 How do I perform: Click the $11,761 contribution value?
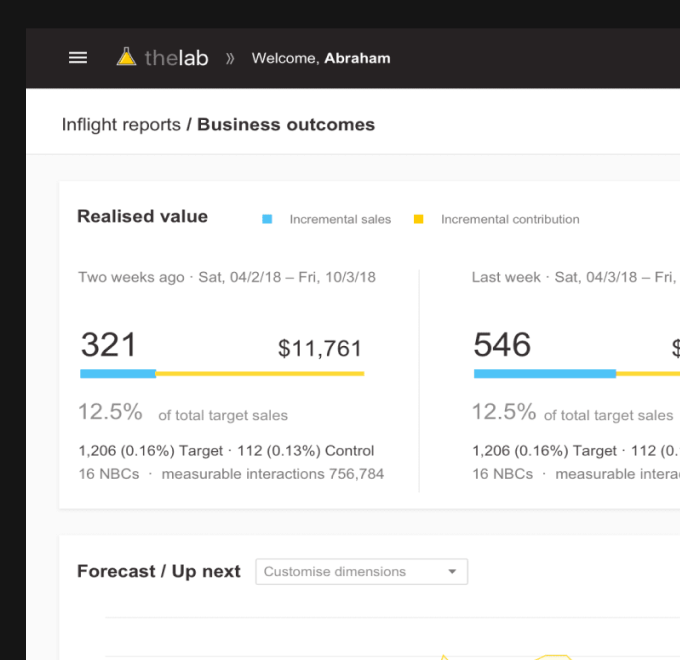click(320, 348)
